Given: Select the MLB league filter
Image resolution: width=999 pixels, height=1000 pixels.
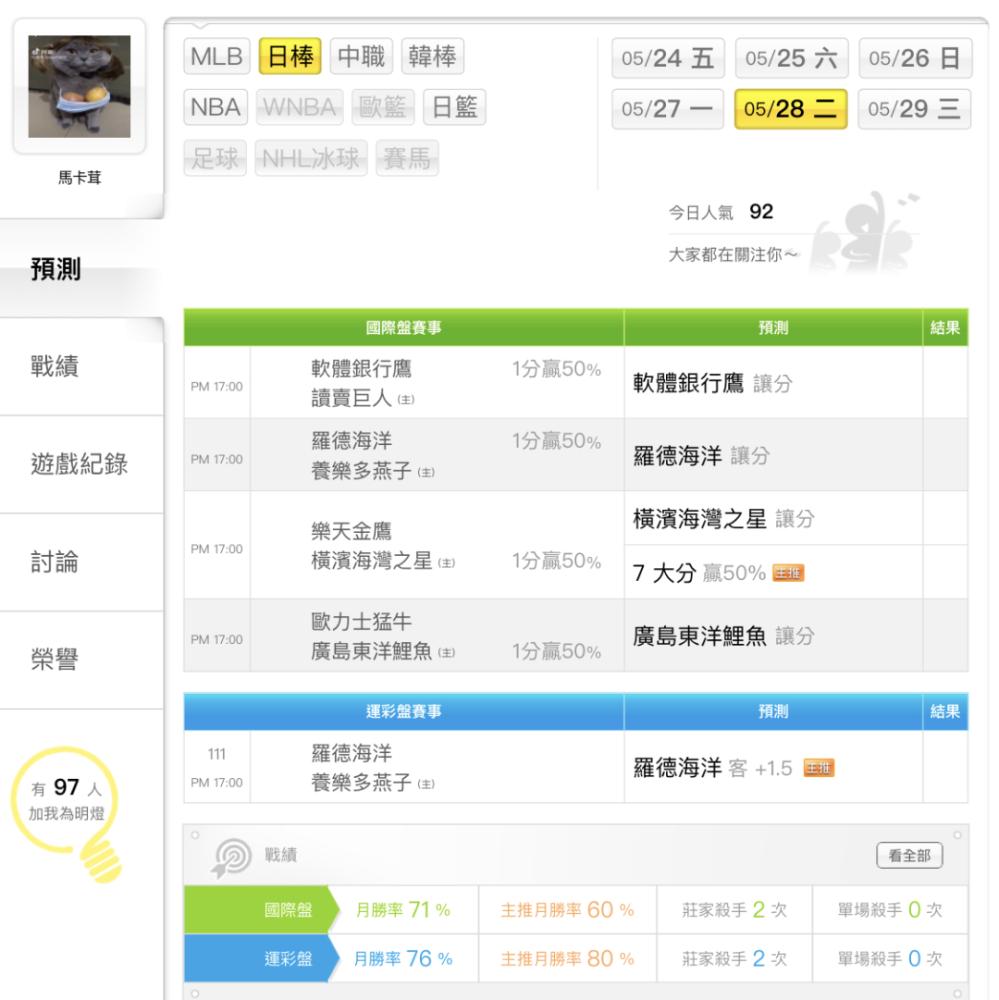Looking at the screenshot, I should 217,57.
